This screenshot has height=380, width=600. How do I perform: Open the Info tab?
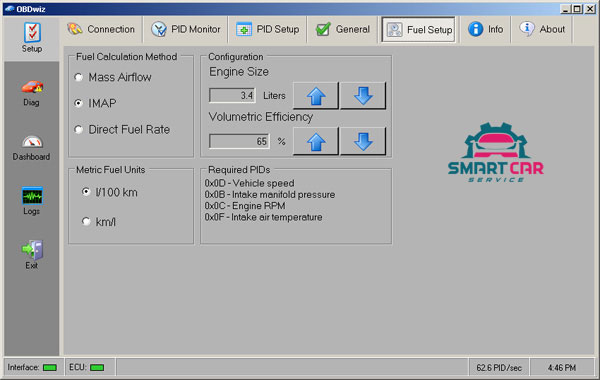[x=486, y=29]
